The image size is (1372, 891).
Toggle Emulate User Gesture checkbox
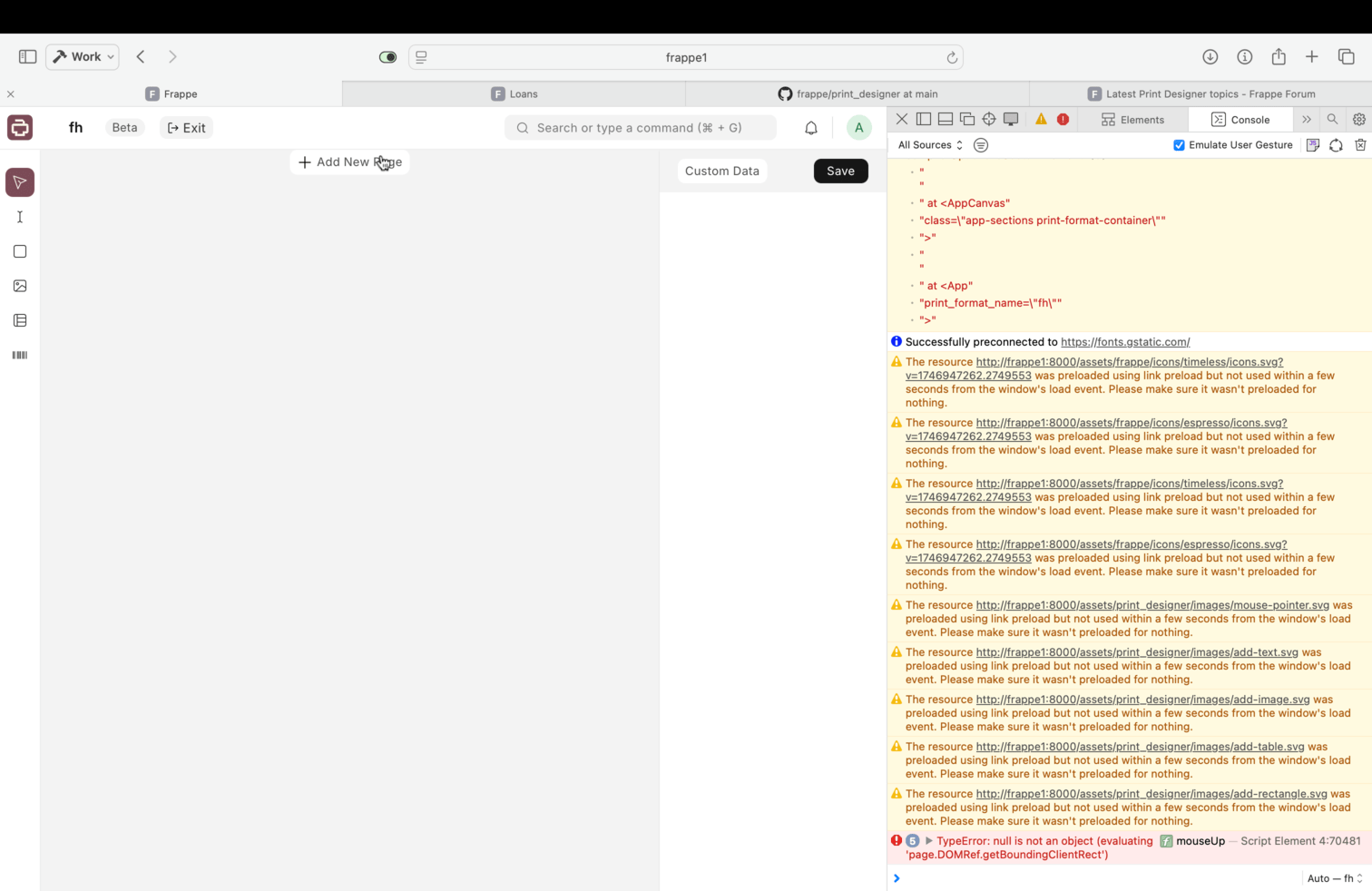click(x=1179, y=145)
